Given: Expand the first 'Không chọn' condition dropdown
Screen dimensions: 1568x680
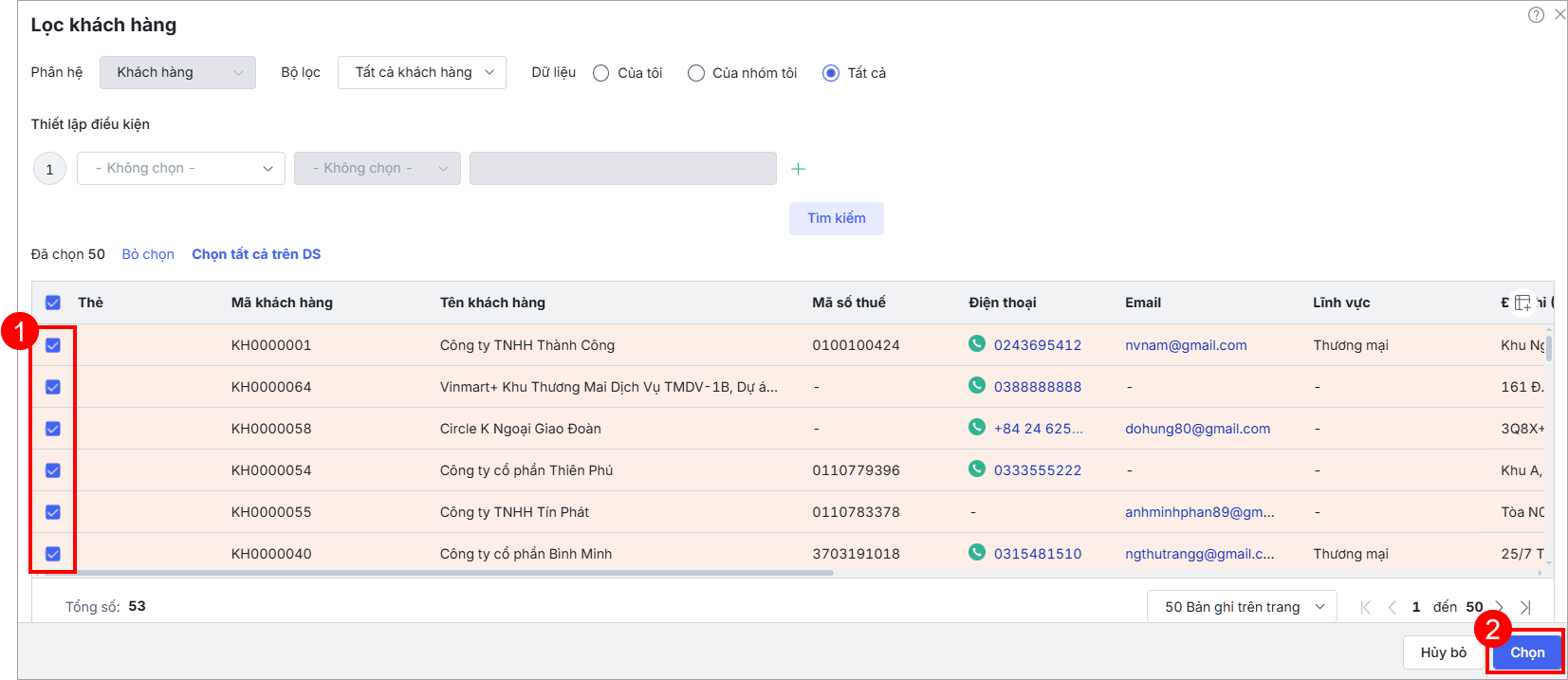Looking at the screenshot, I should [181, 169].
